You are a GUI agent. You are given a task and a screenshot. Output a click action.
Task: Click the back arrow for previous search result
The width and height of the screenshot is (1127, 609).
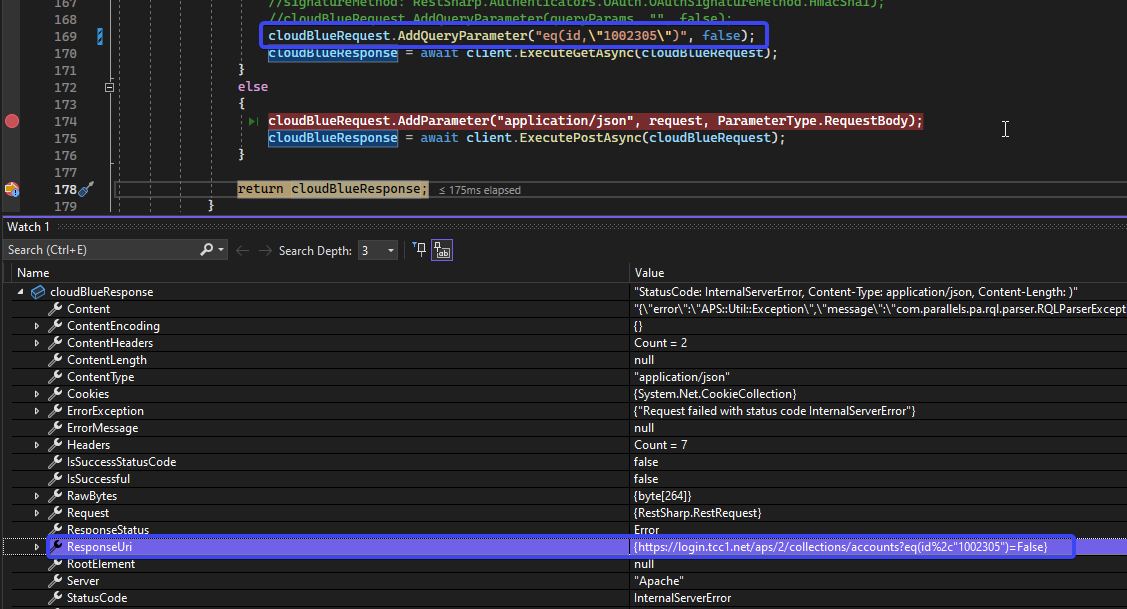[242, 249]
